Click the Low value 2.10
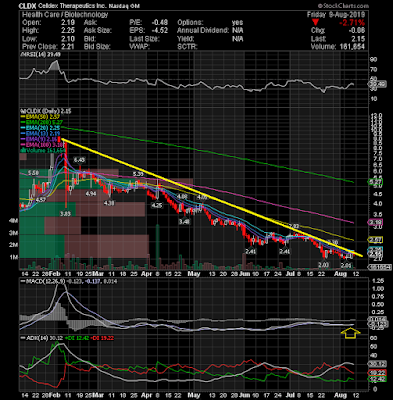This screenshot has width=393, height=400. coord(68,39)
